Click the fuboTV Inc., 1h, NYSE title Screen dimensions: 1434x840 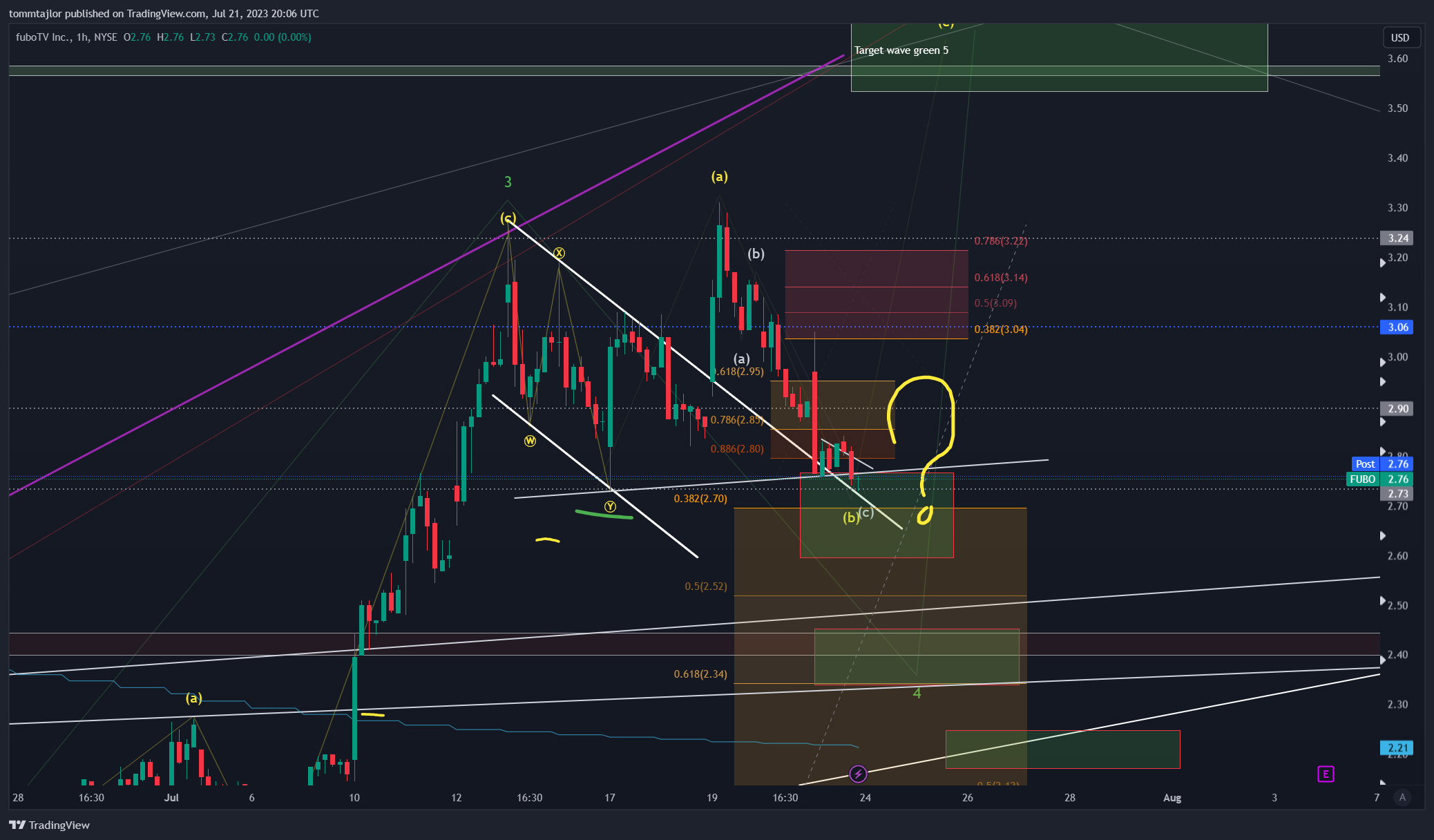pyautogui.click(x=66, y=37)
